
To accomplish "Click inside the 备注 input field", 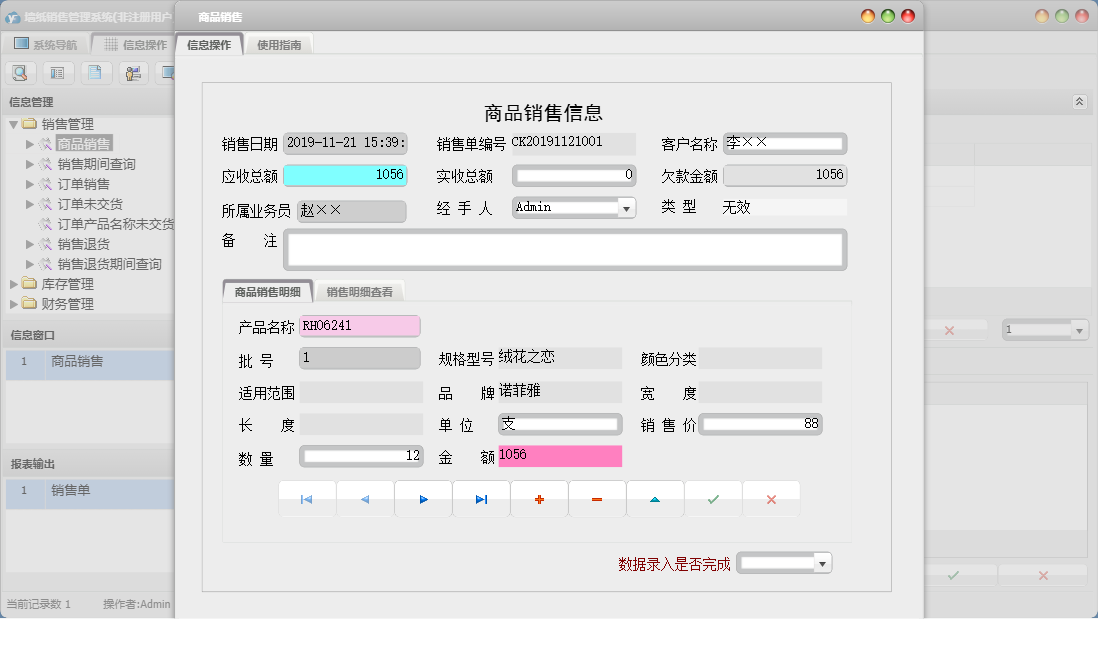I will click(x=565, y=248).
